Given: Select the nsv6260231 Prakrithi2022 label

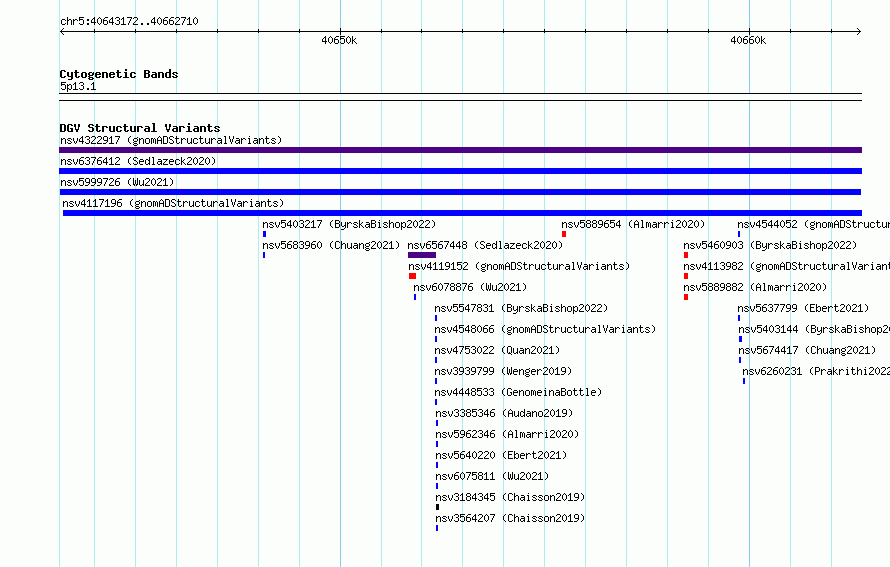Looking at the screenshot, I should [816, 371].
